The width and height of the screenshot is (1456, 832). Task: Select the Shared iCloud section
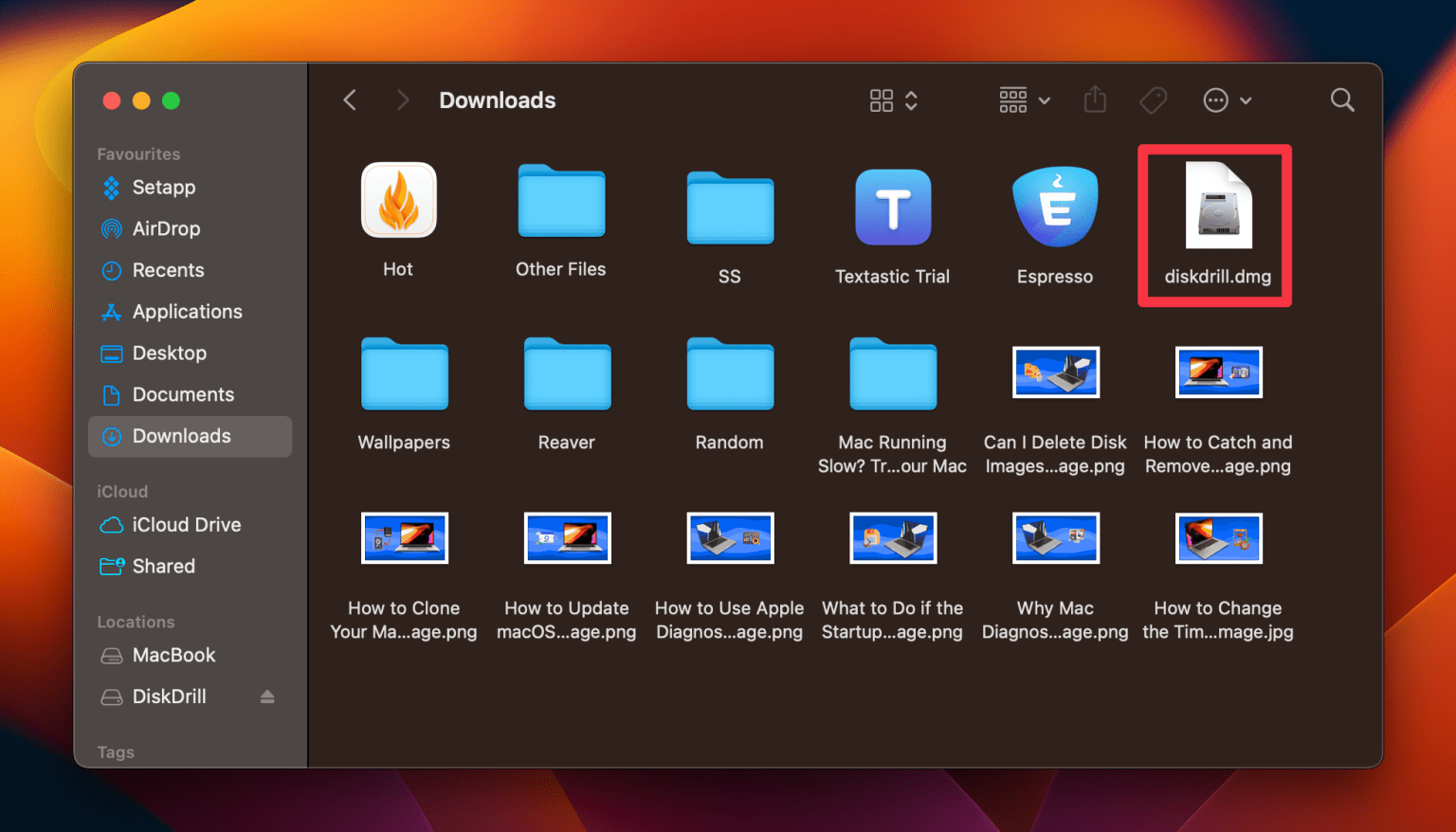coord(162,566)
